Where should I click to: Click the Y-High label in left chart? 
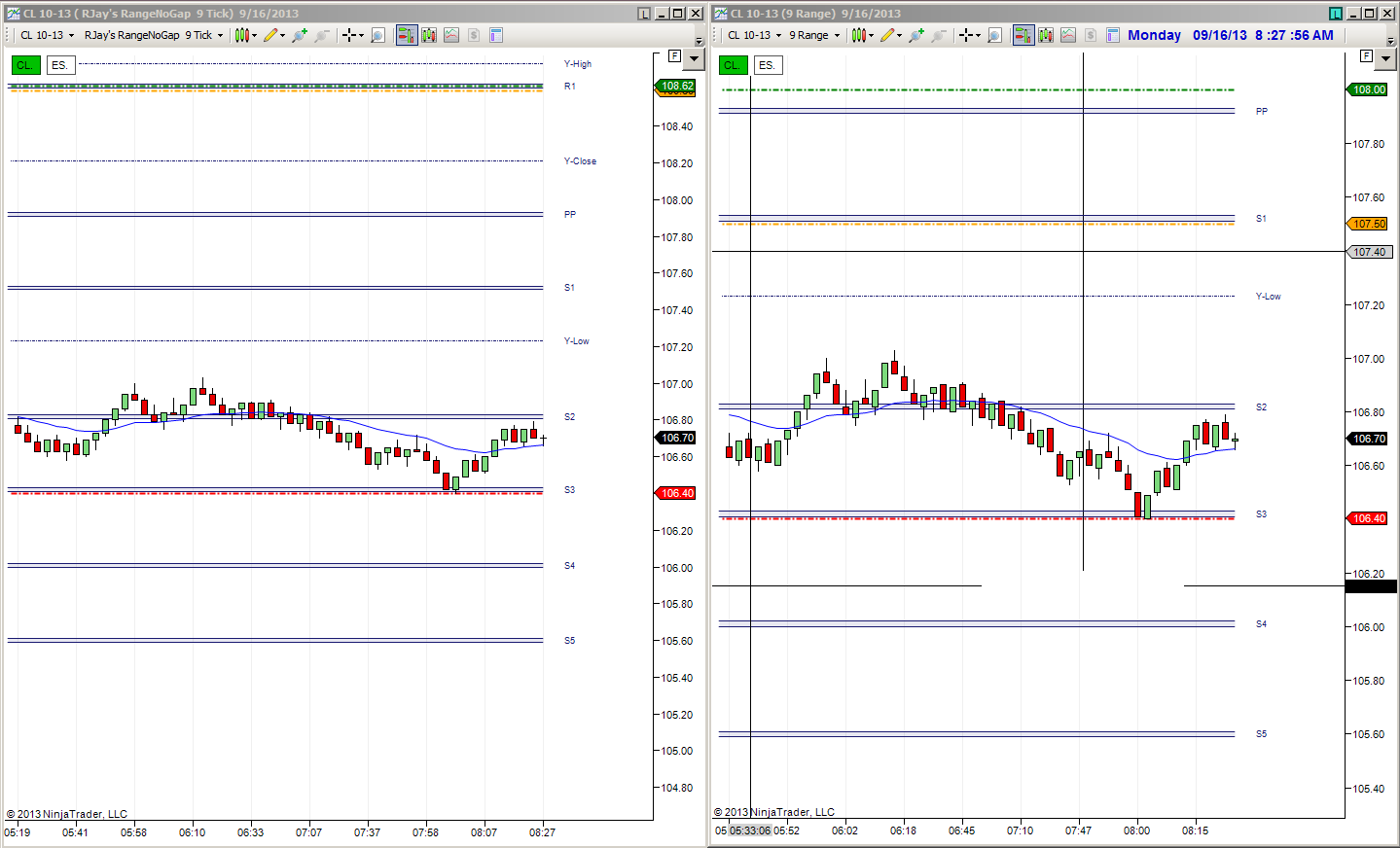coord(578,64)
